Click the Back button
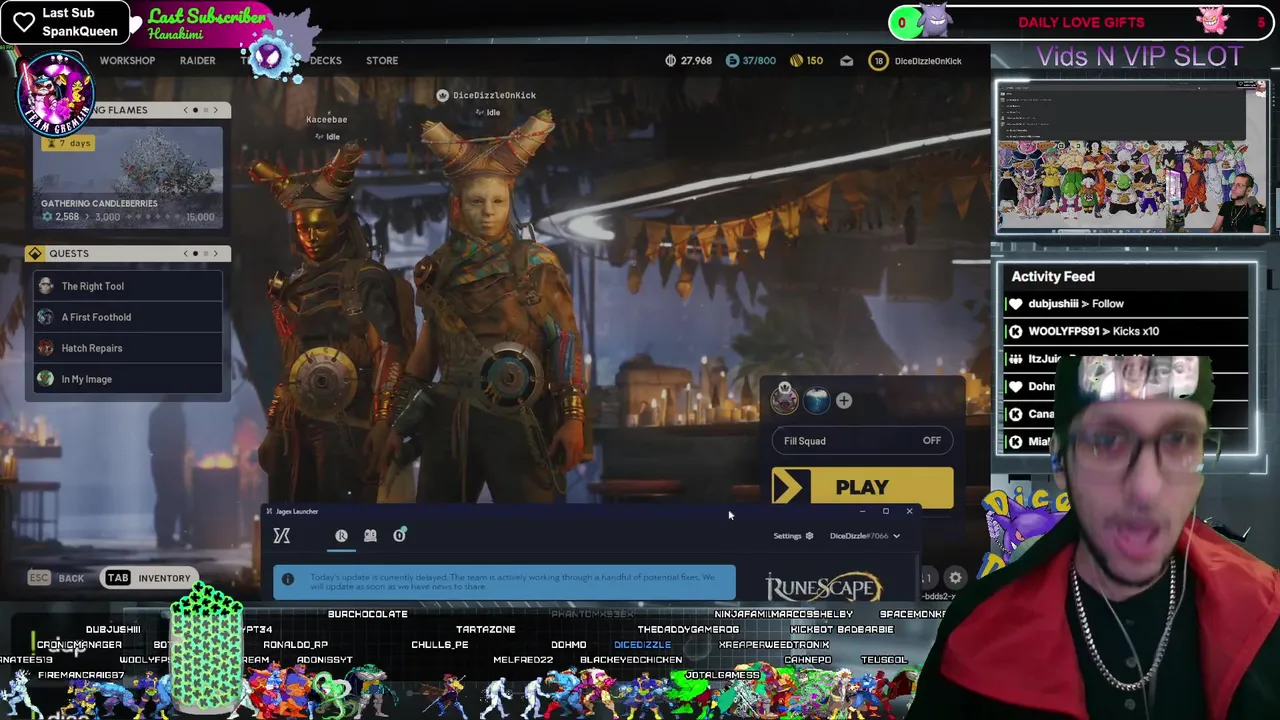1280x720 pixels. [56, 578]
